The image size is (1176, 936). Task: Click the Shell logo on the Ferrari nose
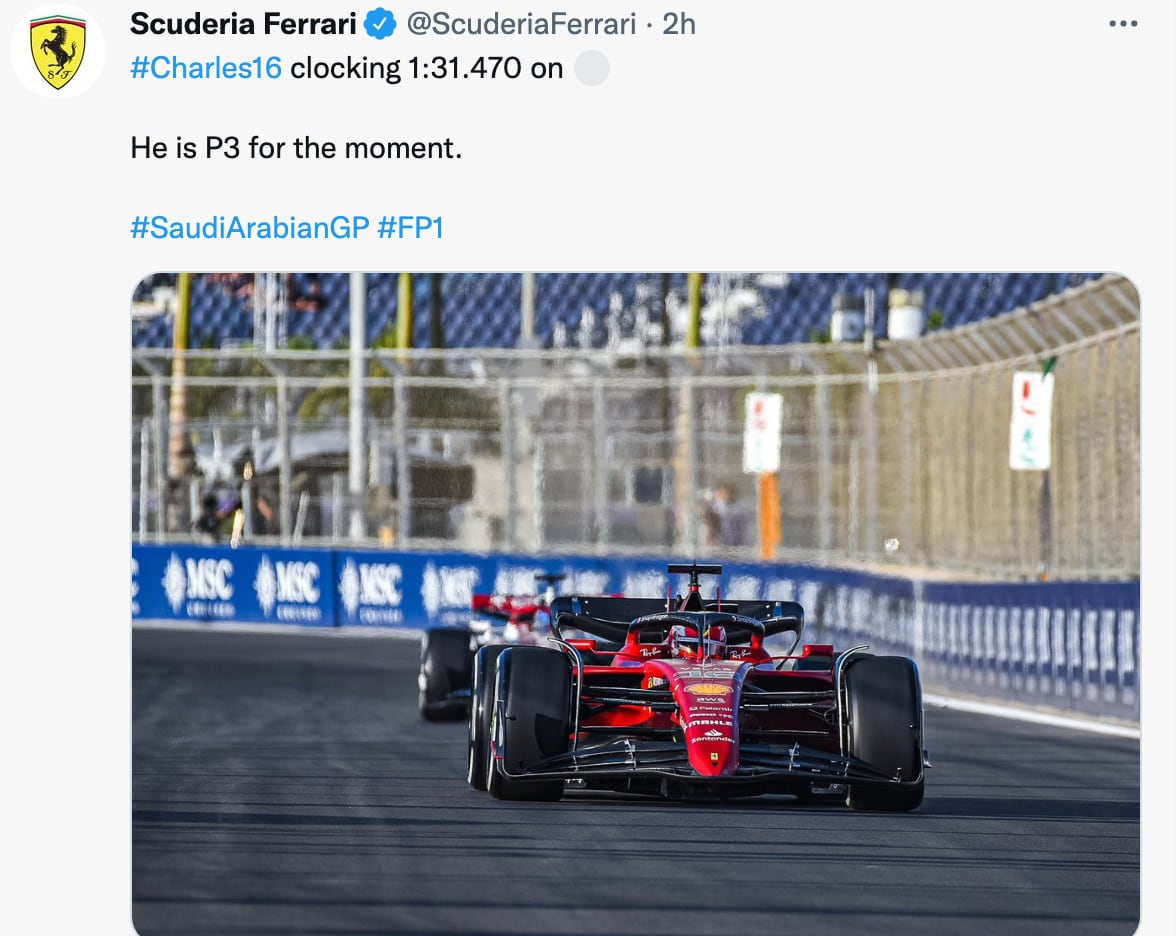708,689
